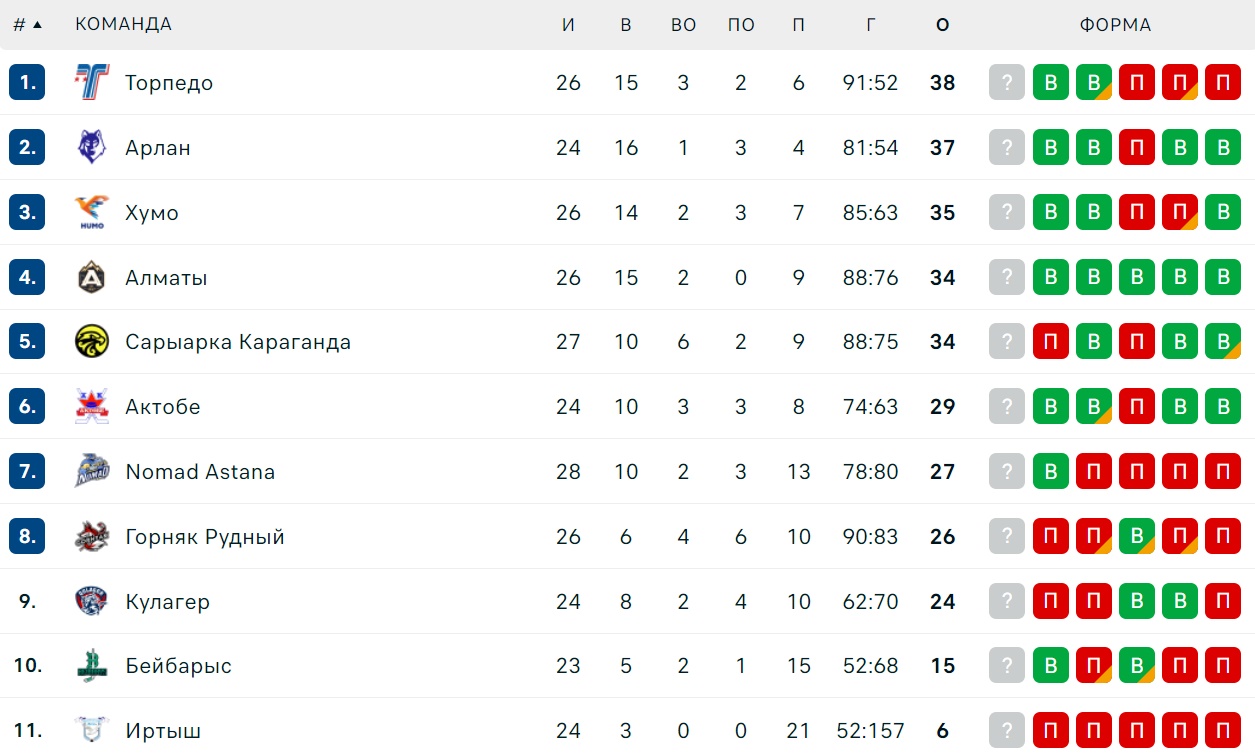Viewport: 1255px width, 756px height.
Task: Click the Кулагер team logo
Action: click(92, 601)
